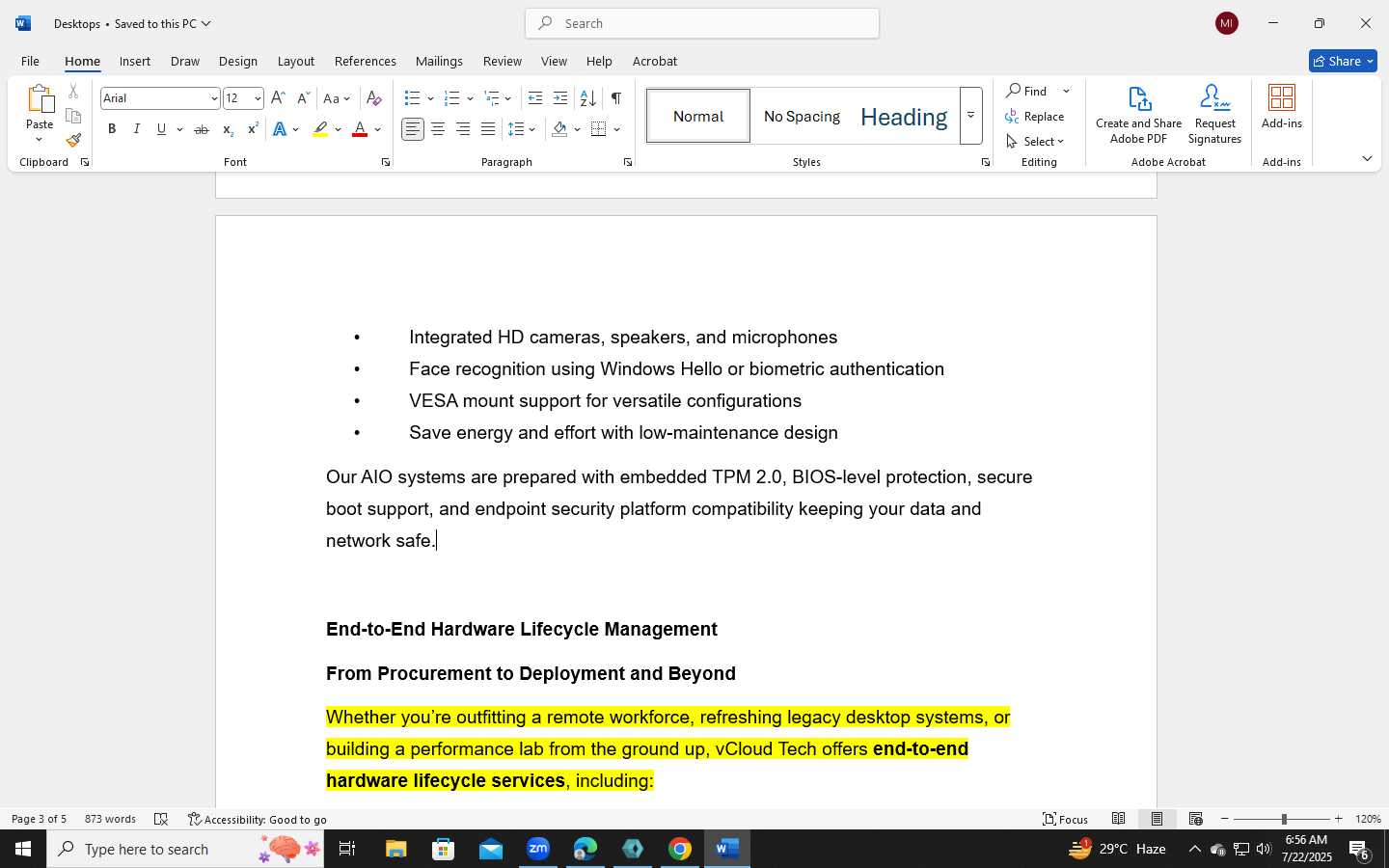This screenshot has height=868, width=1389.
Task: Apply the Normal style
Action: [x=698, y=116]
